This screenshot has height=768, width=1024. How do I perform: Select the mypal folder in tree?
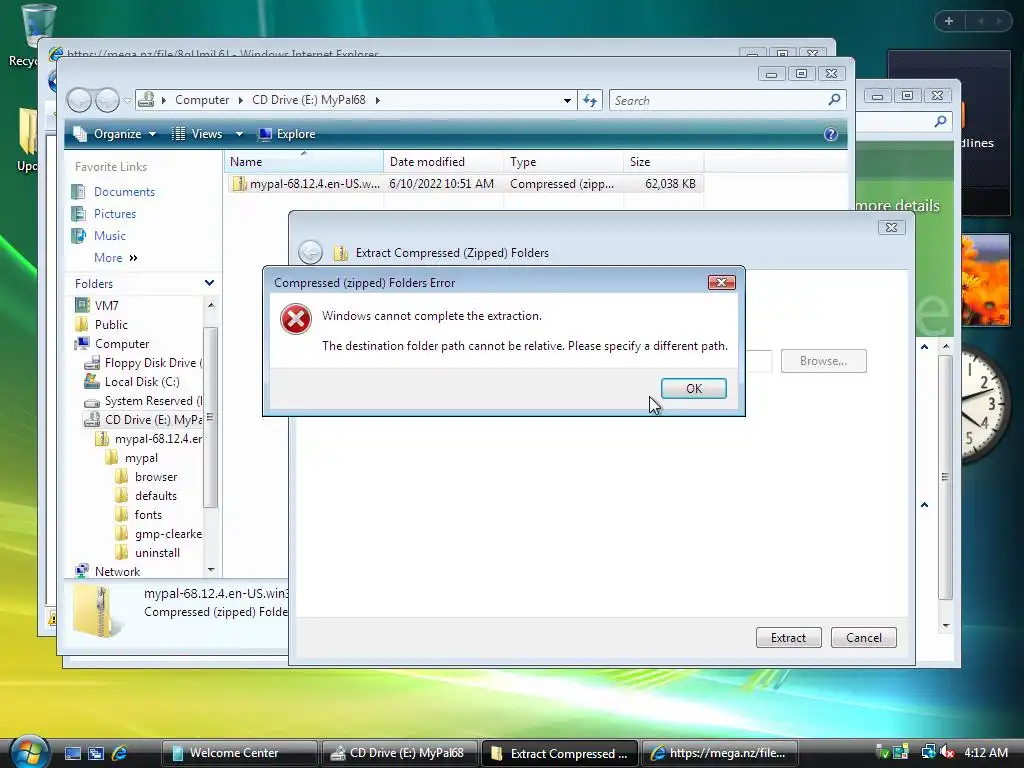(141, 458)
